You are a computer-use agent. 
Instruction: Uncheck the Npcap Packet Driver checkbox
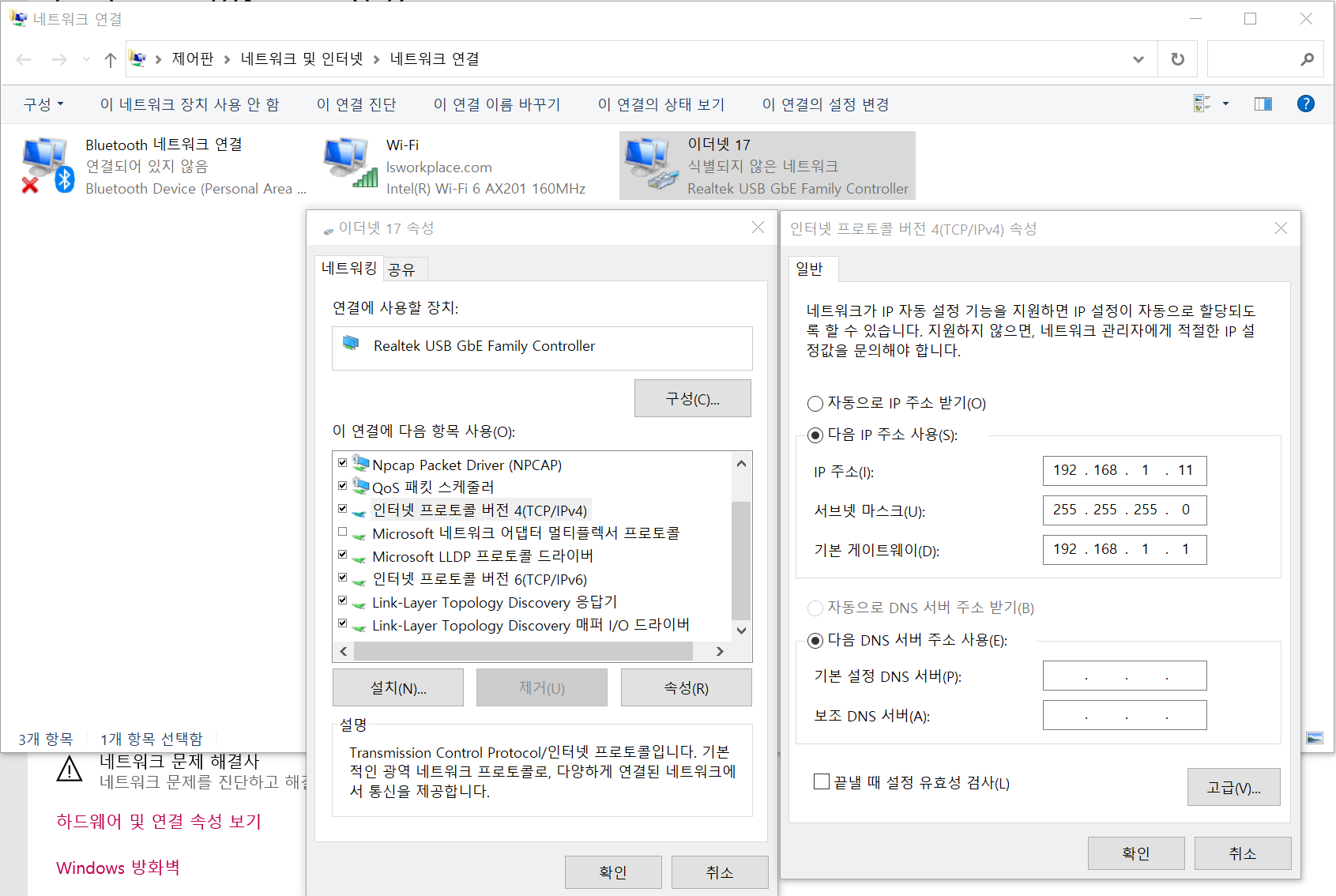click(342, 462)
